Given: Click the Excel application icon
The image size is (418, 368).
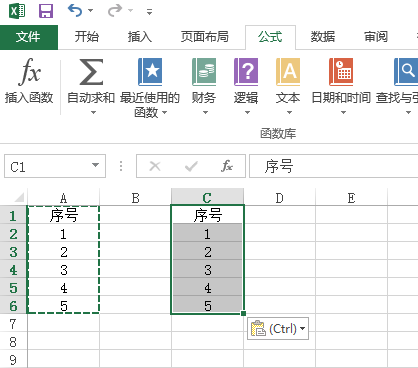Looking at the screenshot, I should [17, 11].
